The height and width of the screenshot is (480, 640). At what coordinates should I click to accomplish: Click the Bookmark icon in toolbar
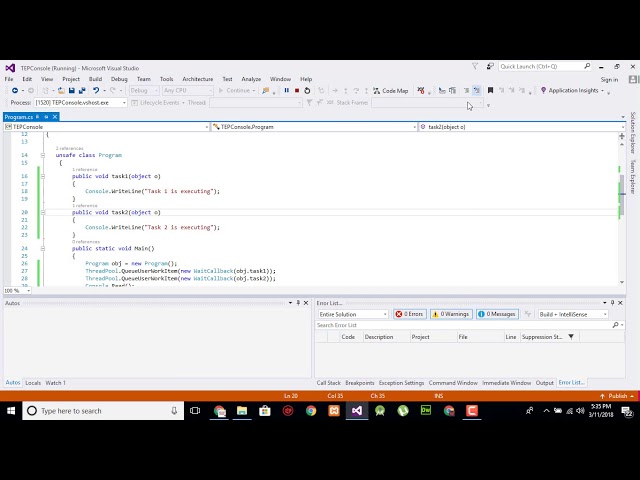[490, 91]
